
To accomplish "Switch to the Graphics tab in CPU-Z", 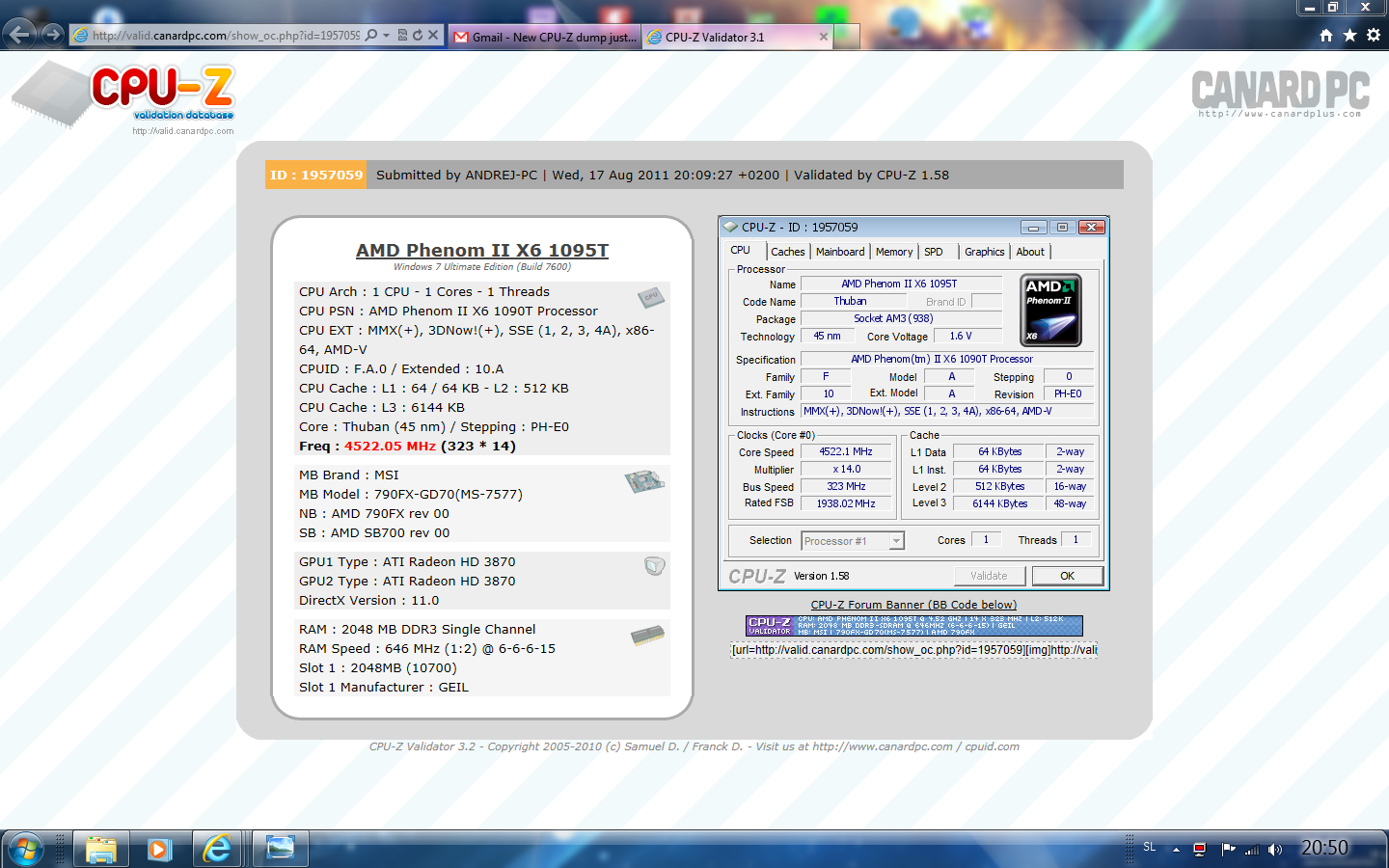I will tap(985, 252).
